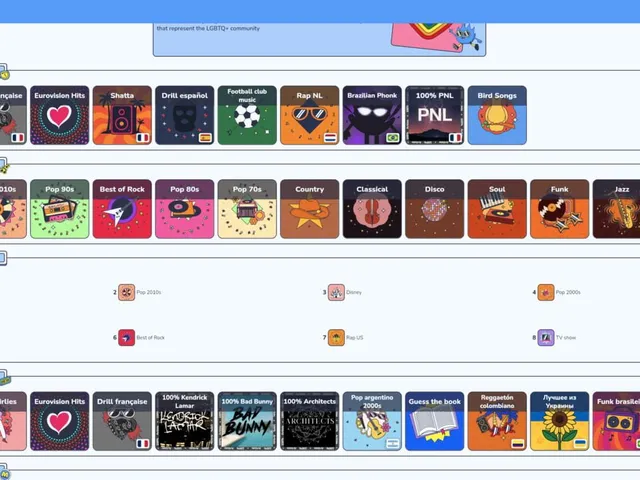Viewport: 640px width, 480px height.
Task: Open the Drill française playlist card
Action: pos(122,421)
